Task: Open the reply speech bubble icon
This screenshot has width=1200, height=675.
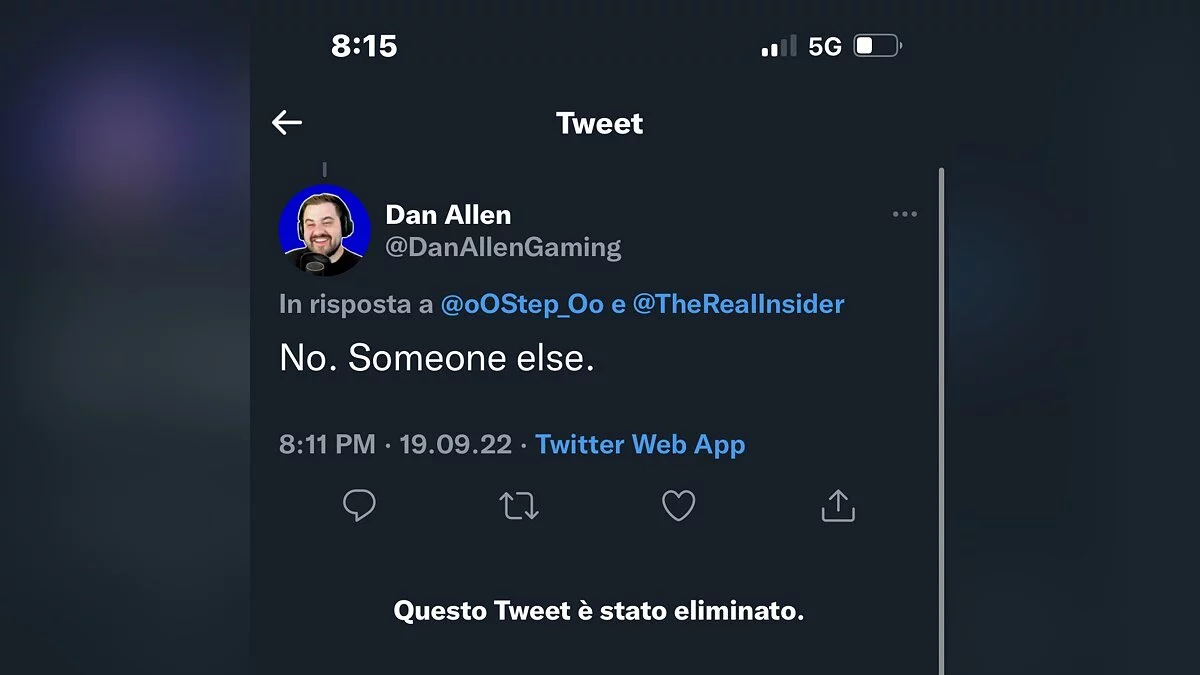Action: pyautogui.click(x=359, y=506)
